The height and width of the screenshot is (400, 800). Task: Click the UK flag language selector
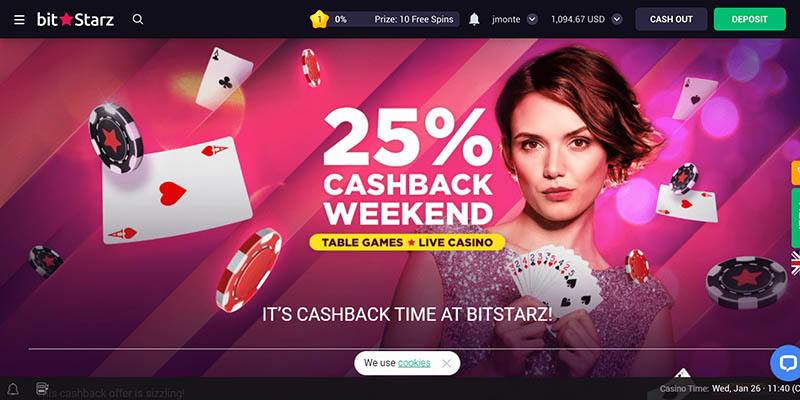coord(795,263)
